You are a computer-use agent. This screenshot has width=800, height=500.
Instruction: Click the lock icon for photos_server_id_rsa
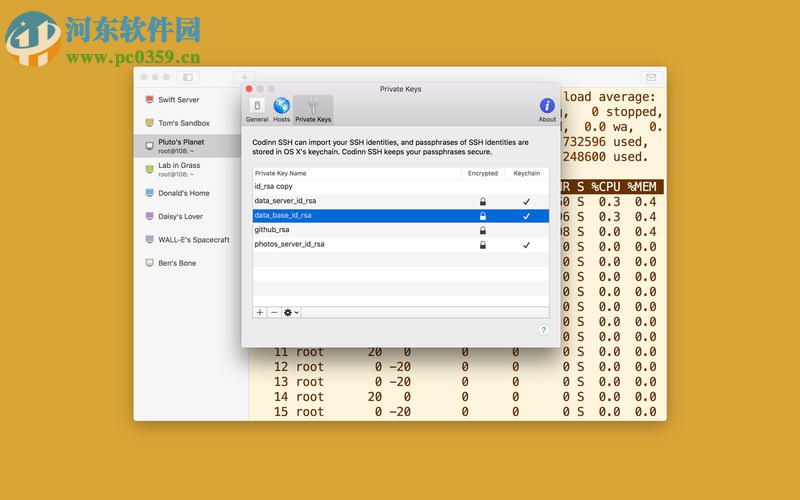point(483,245)
